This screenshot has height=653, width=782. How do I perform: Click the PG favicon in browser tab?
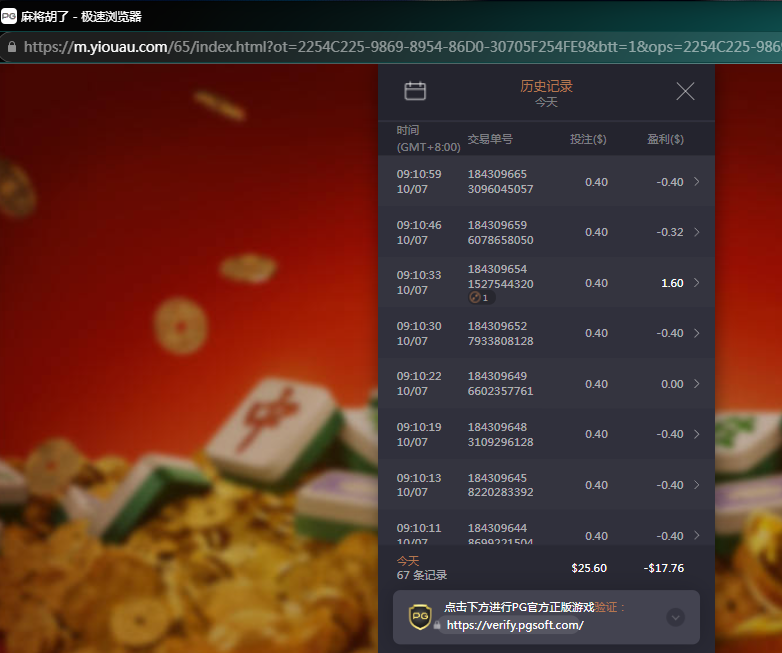9,16
